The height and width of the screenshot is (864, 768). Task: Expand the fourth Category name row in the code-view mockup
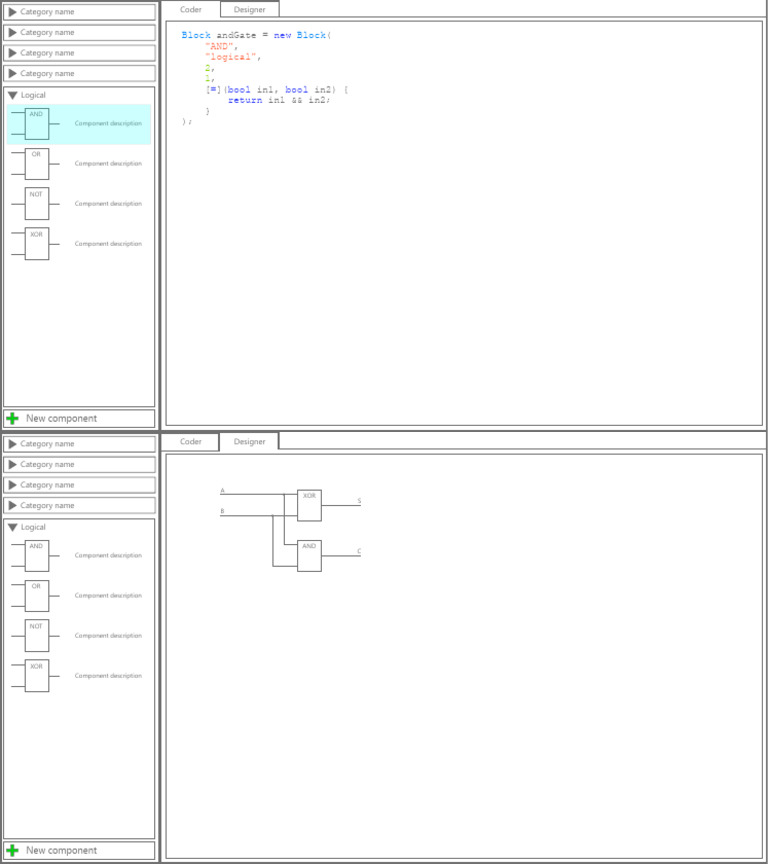[x=79, y=73]
